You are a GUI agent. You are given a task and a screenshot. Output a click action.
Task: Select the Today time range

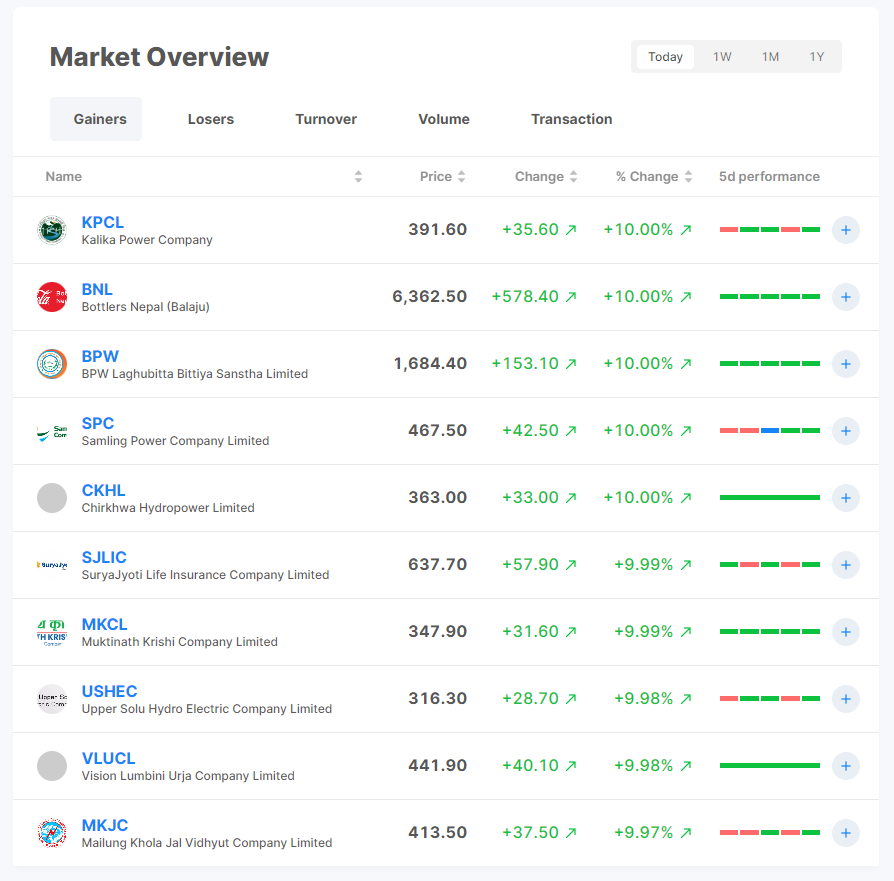tap(665, 57)
